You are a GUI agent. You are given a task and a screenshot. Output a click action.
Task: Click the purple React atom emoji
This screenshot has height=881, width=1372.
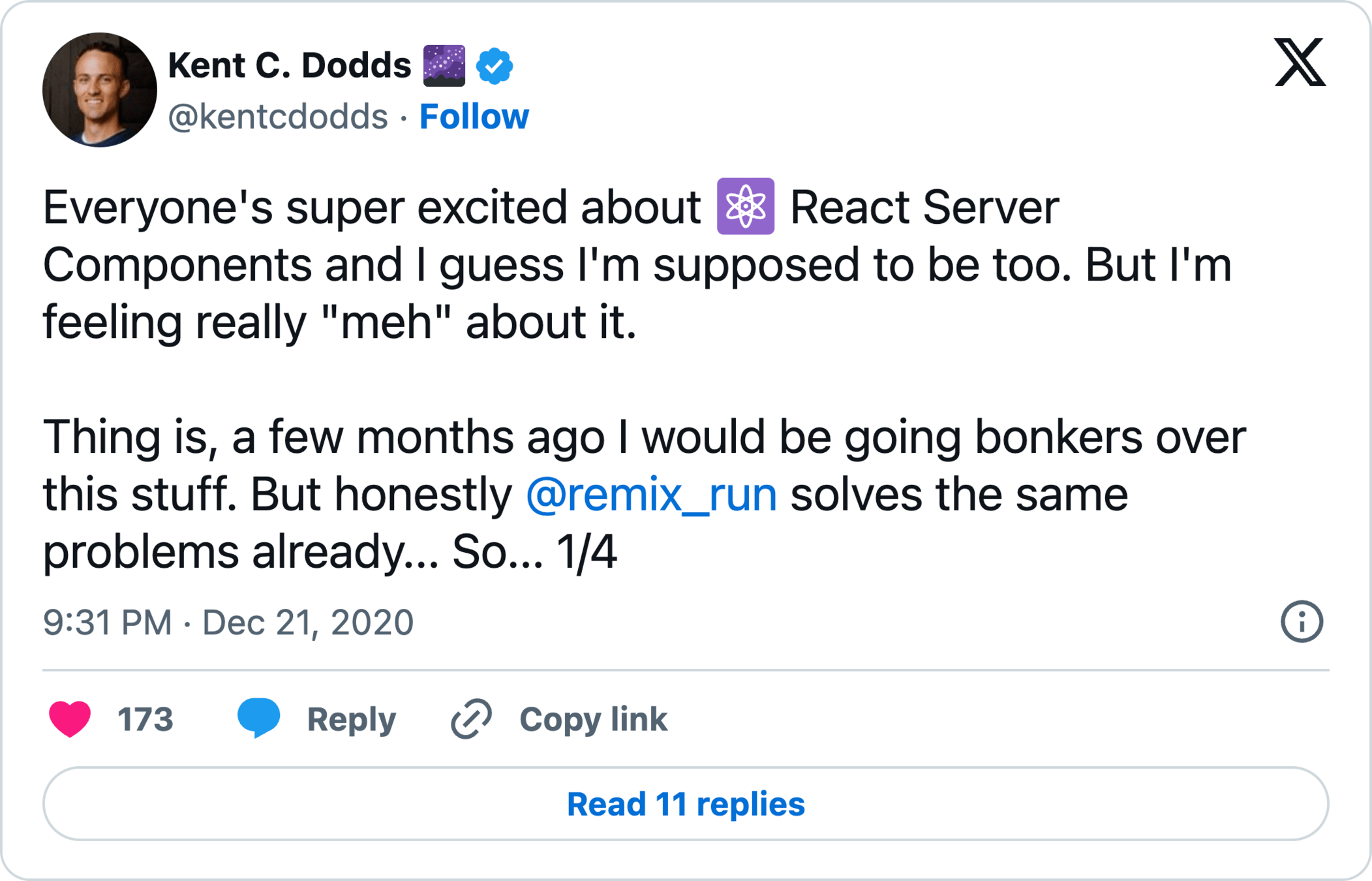745,206
